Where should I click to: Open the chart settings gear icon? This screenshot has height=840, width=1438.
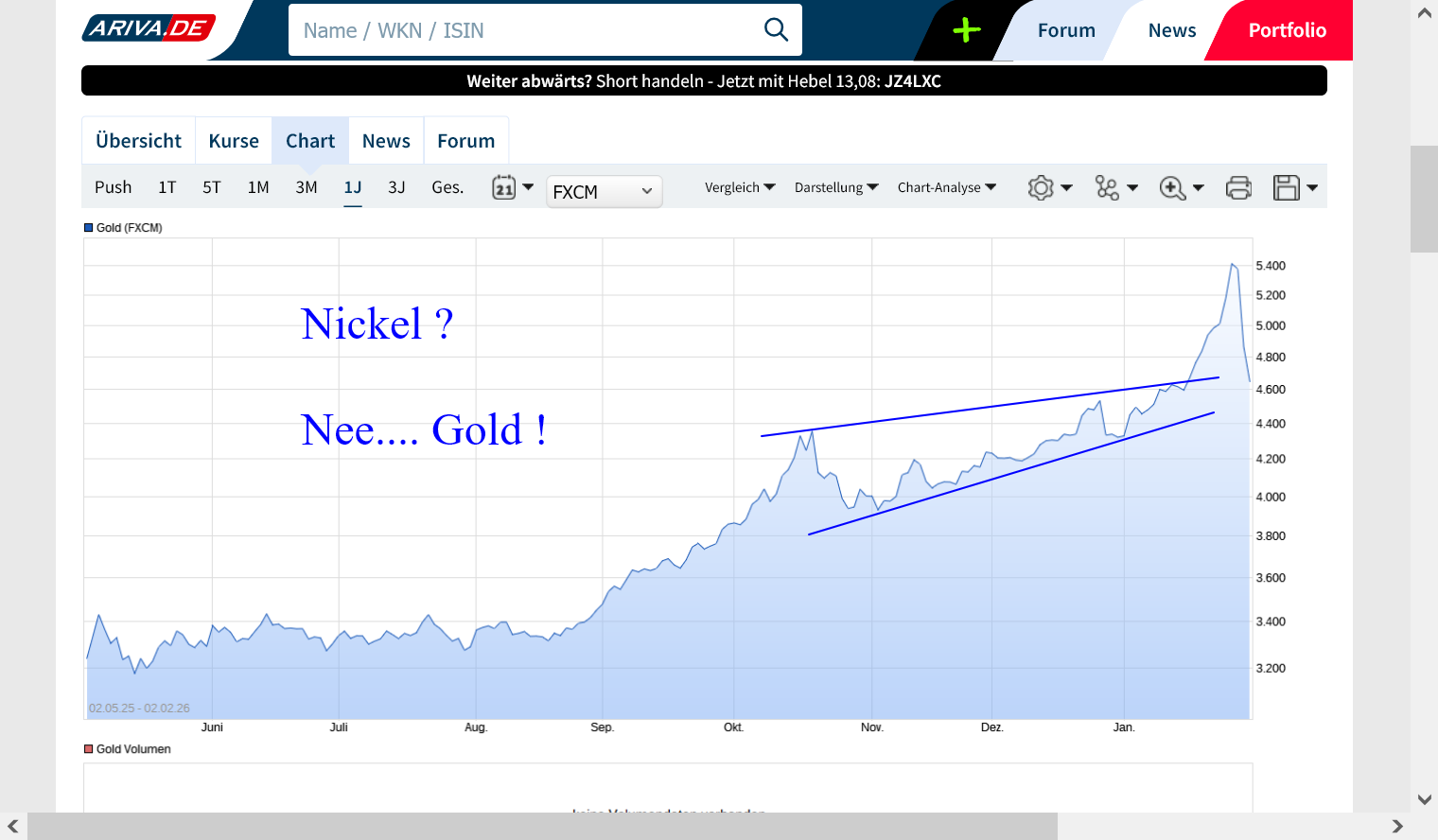pyautogui.click(x=1041, y=187)
